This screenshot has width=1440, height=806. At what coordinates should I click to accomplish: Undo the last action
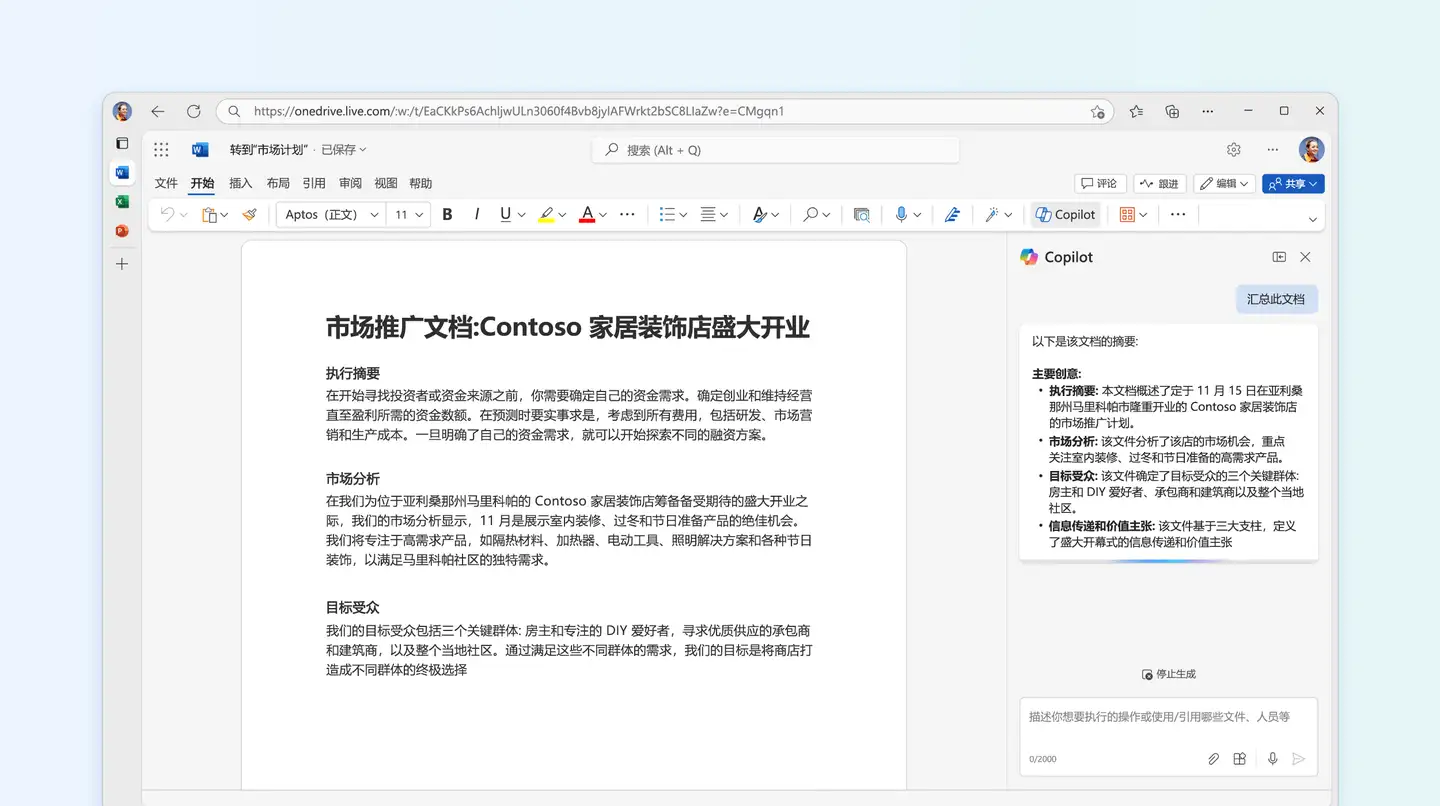click(167, 214)
